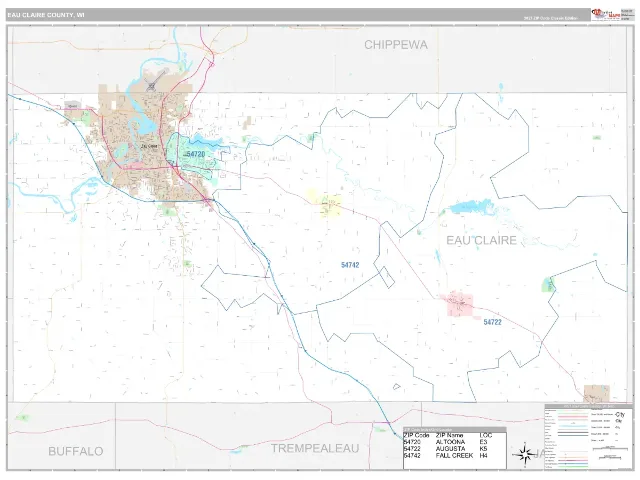Click the 54720 ZIP label on the map
The image size is (640, 480).
point(196,154)
